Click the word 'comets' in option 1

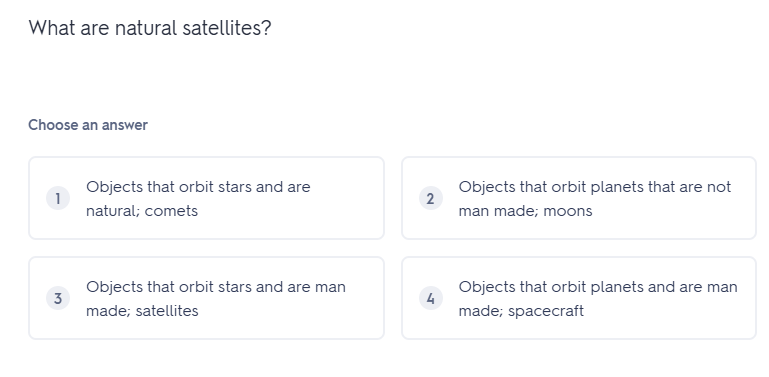171,211
